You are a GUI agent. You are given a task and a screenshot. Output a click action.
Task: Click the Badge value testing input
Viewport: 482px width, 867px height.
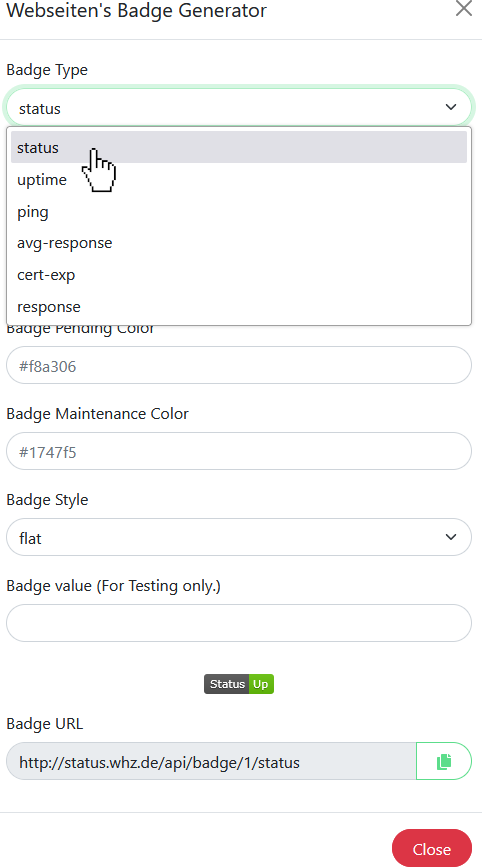click(239, 623)
